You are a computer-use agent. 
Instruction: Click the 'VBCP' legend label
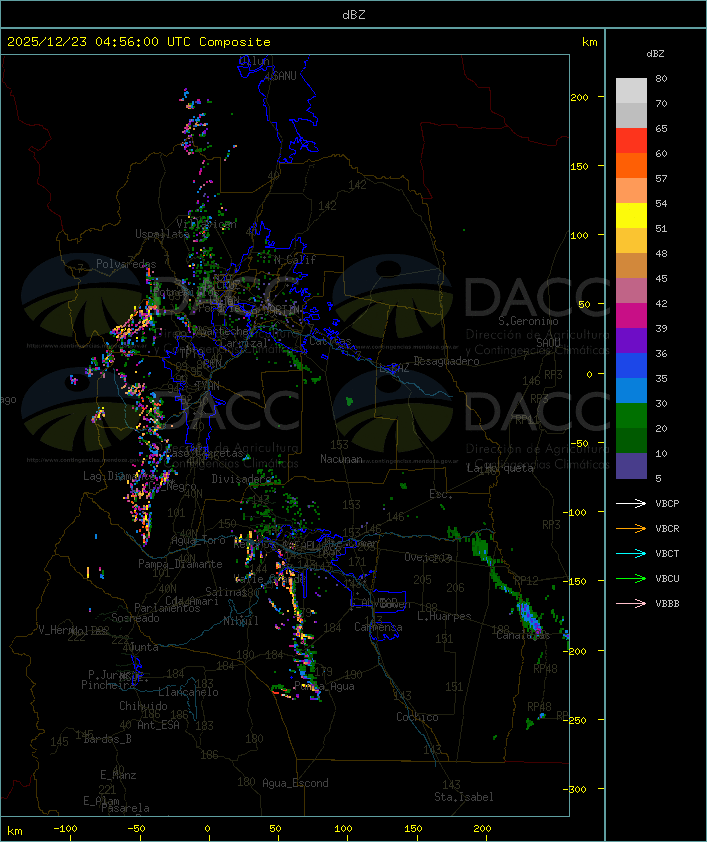click(667, 503)
